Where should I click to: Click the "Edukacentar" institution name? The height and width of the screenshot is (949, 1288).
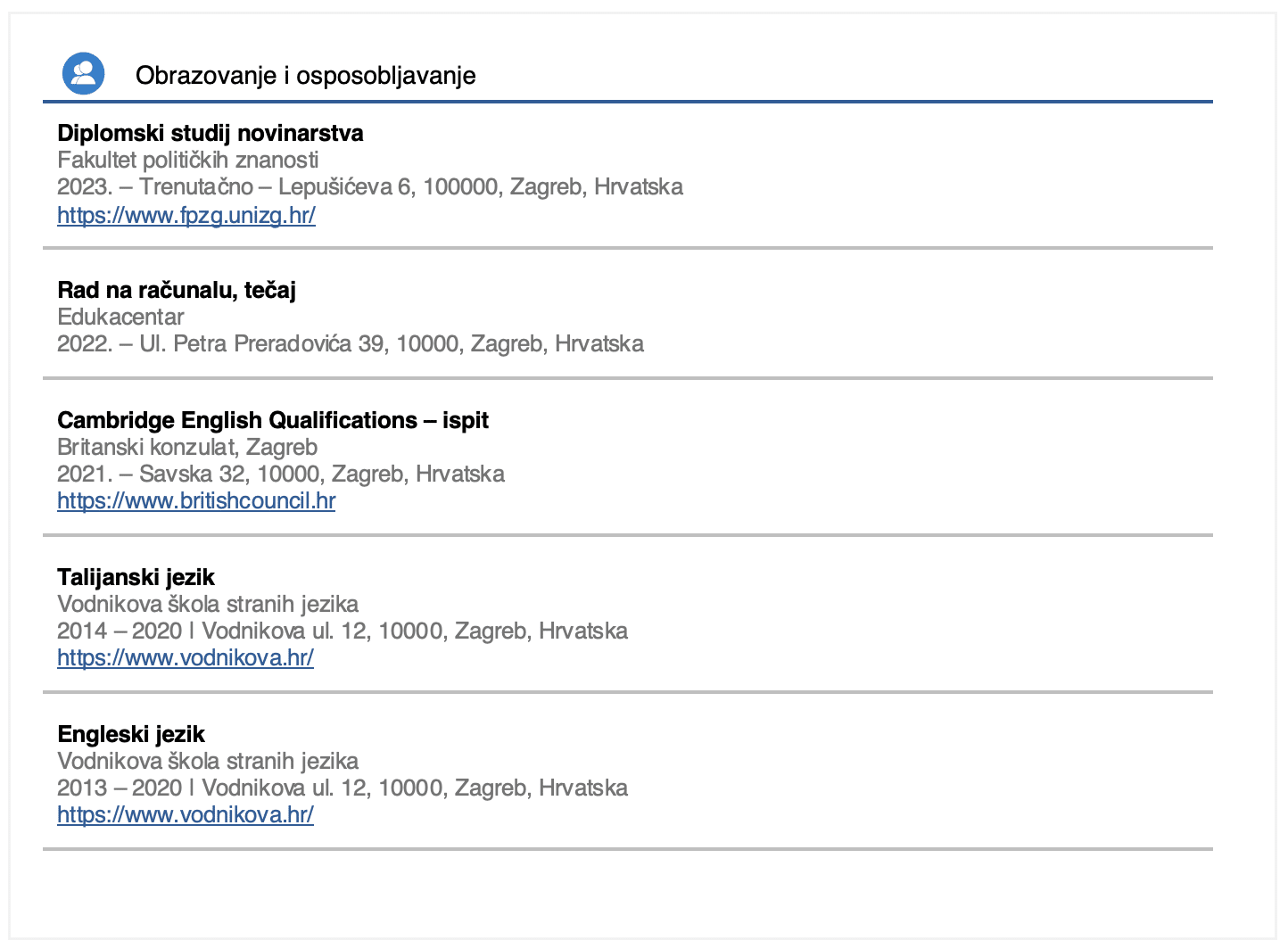coord(120,317)
